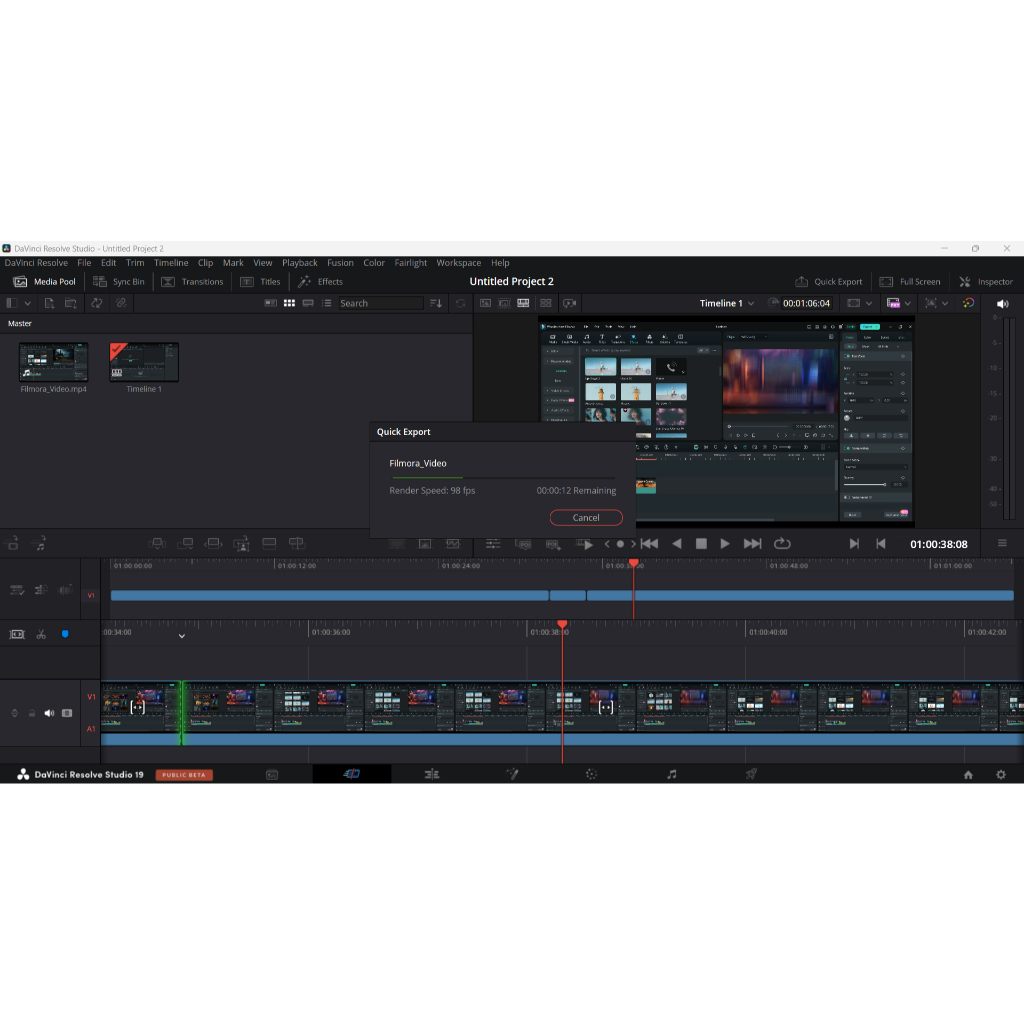Image resolution: width=1024 pixels, height=1024 pixels.
Task: Select the Filmora_Video.mp4 clip thumbnail
Action: (54, 362)
